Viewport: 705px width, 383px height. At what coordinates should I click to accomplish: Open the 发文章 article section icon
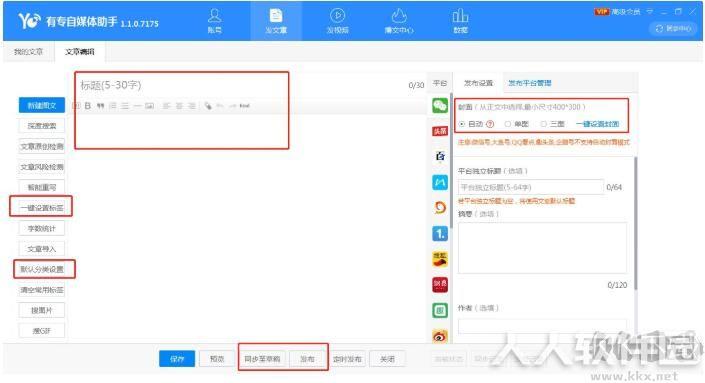pos(276,21)
